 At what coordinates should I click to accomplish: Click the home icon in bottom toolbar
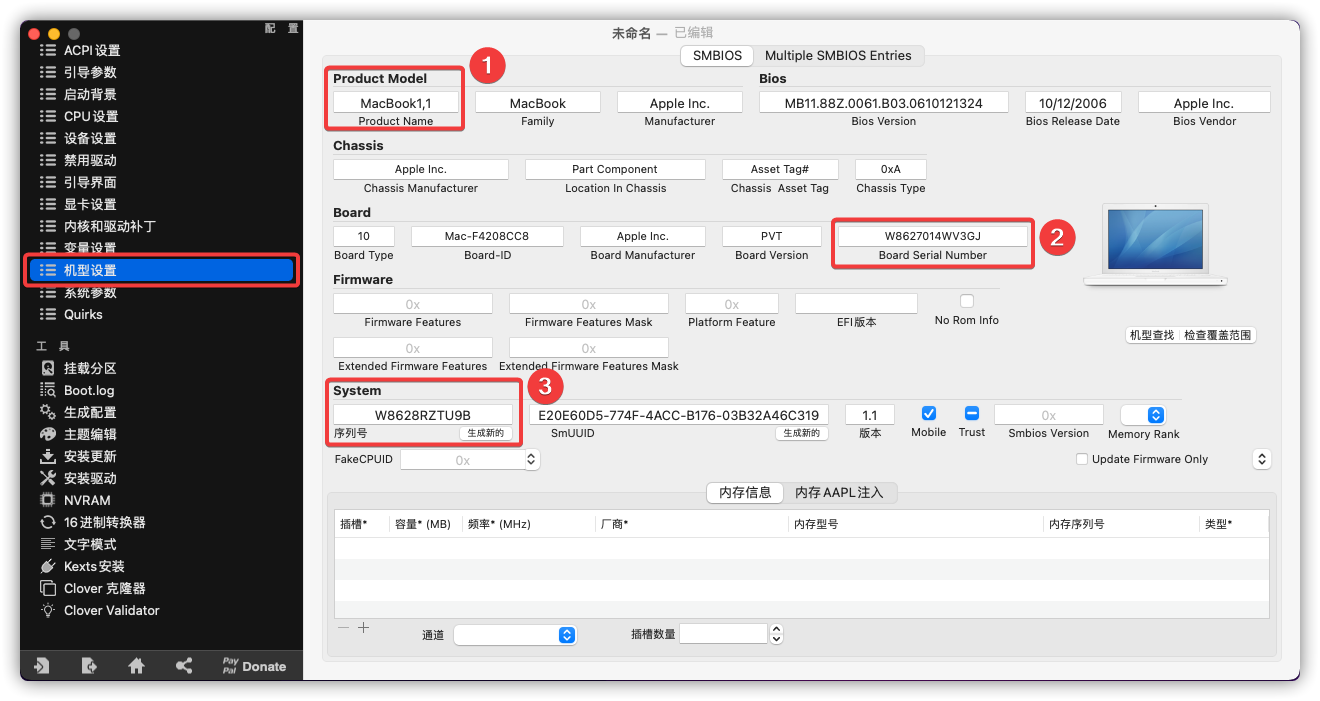[x=136, y=666]
